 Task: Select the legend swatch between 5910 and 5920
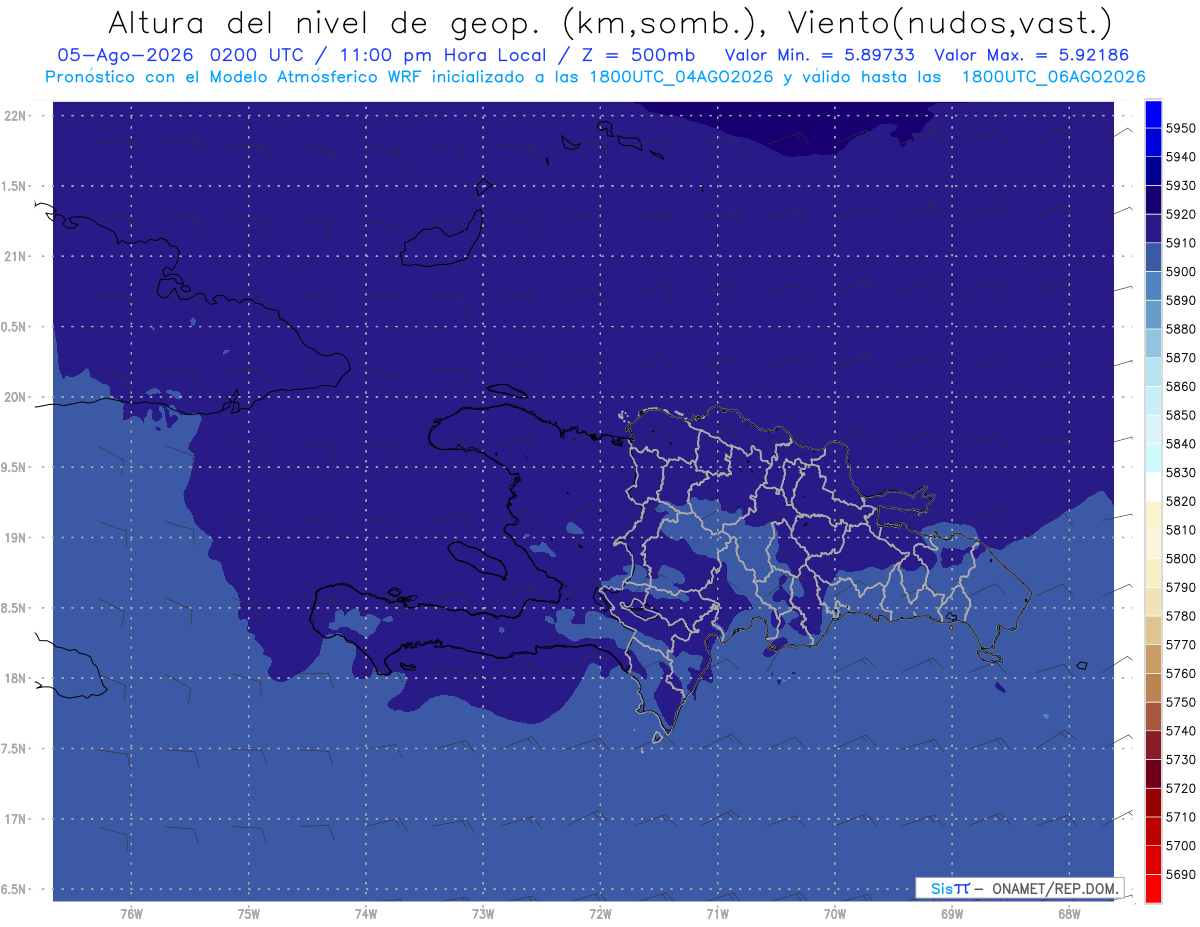click(x=1152, y=228)
